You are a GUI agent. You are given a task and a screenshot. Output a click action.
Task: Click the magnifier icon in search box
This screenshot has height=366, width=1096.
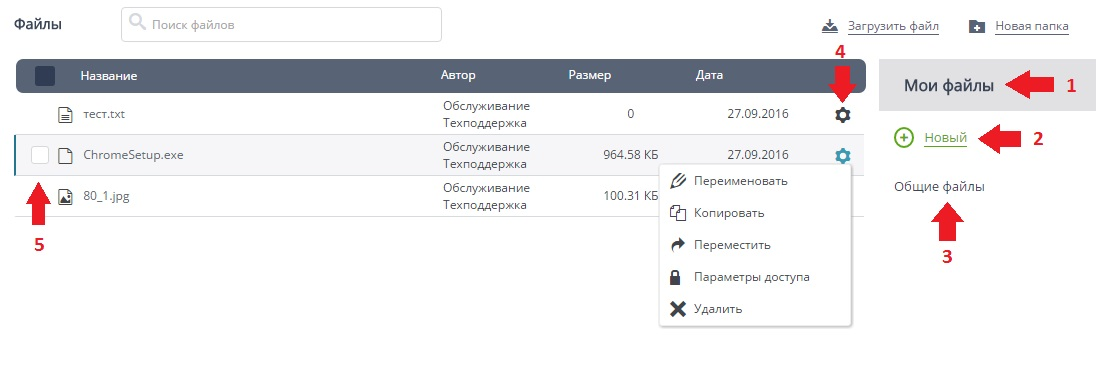pos(138,24)
